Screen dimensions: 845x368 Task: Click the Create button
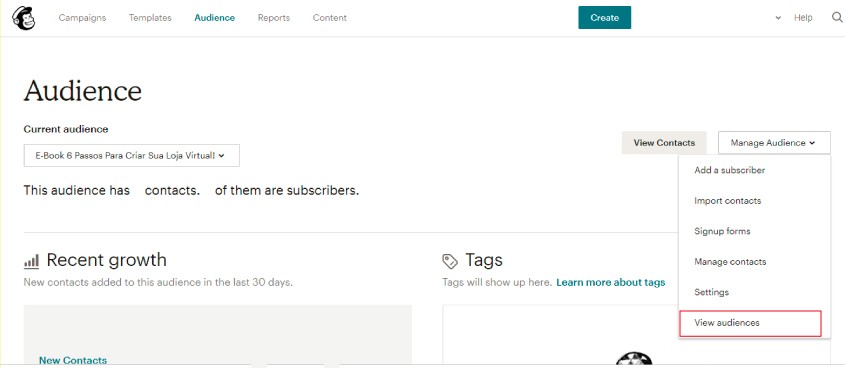605,18
